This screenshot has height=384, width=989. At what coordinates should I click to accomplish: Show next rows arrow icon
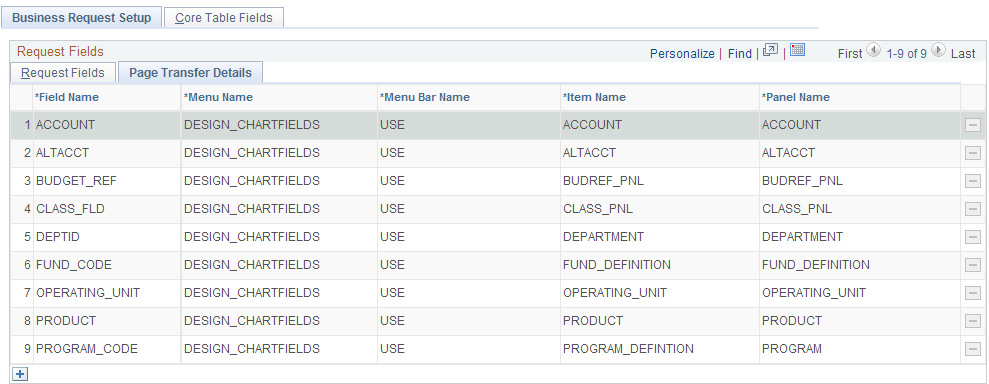[x=939, y=50]
